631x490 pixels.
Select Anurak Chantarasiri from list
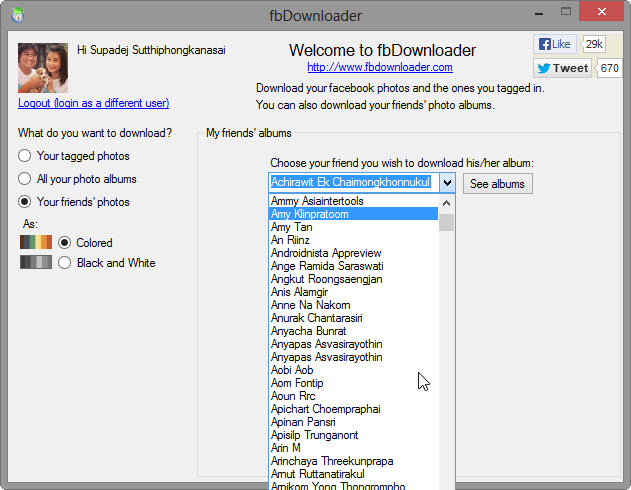pyautogui.click(x=353, y=318)
